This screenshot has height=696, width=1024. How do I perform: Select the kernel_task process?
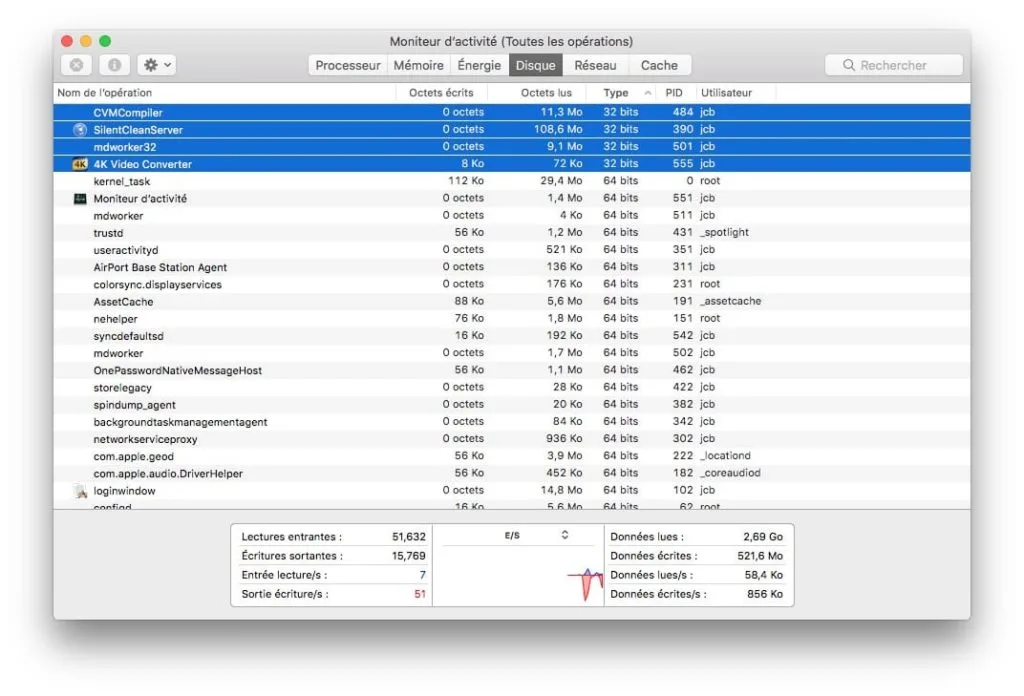[512, 181]
